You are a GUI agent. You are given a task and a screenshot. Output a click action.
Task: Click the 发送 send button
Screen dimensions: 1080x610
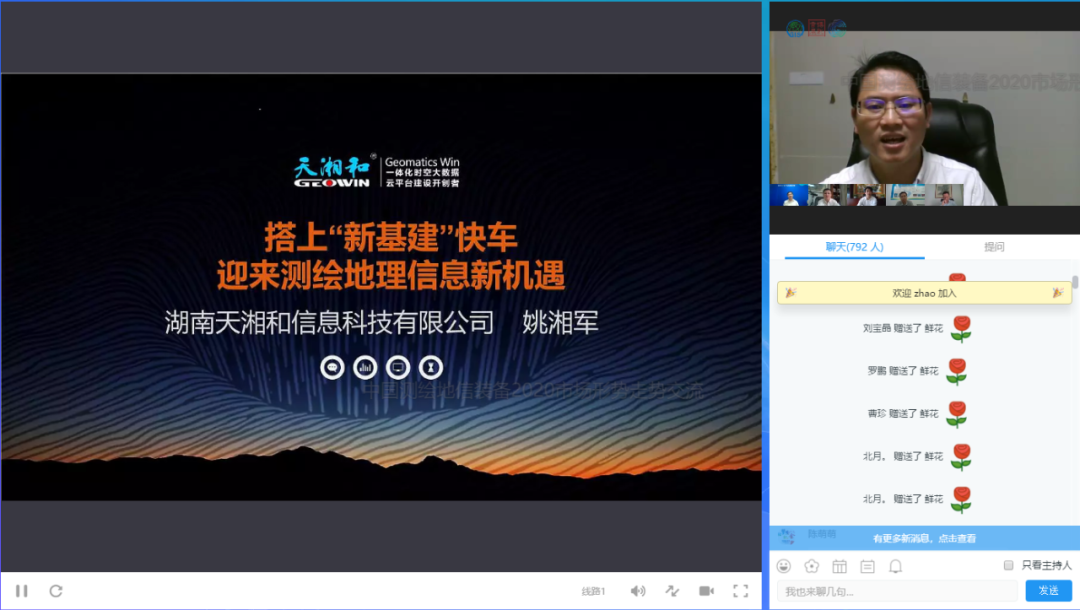point(1048,591)
